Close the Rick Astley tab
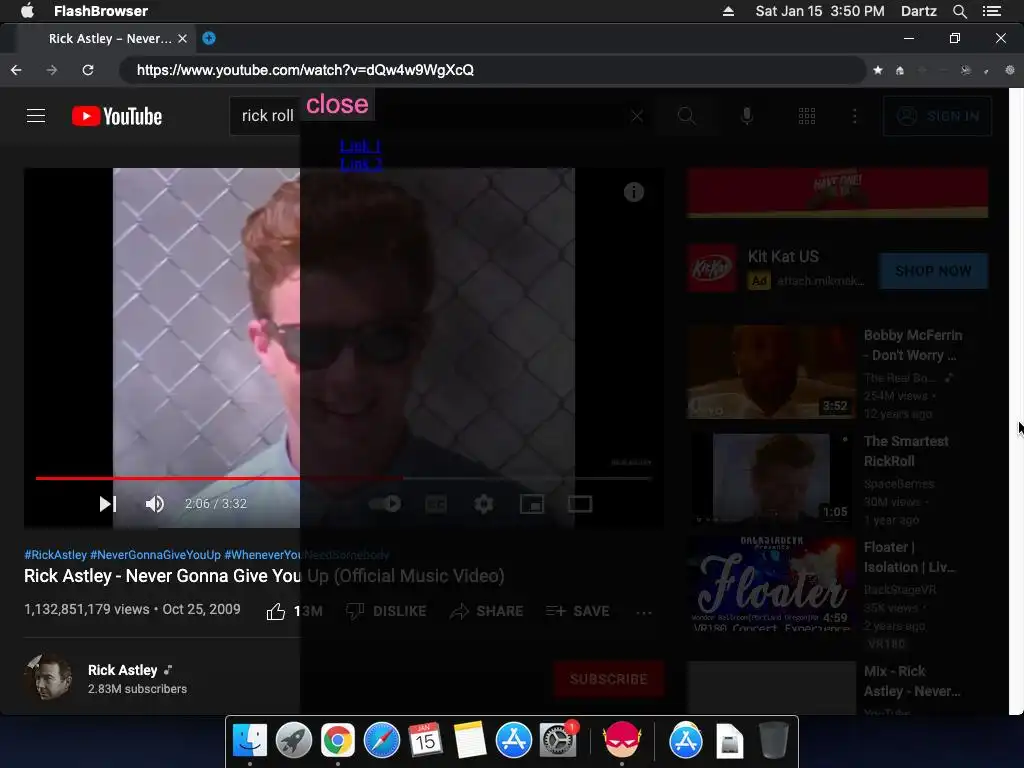Screen dimensions: 1024x768 click(182, 39)
